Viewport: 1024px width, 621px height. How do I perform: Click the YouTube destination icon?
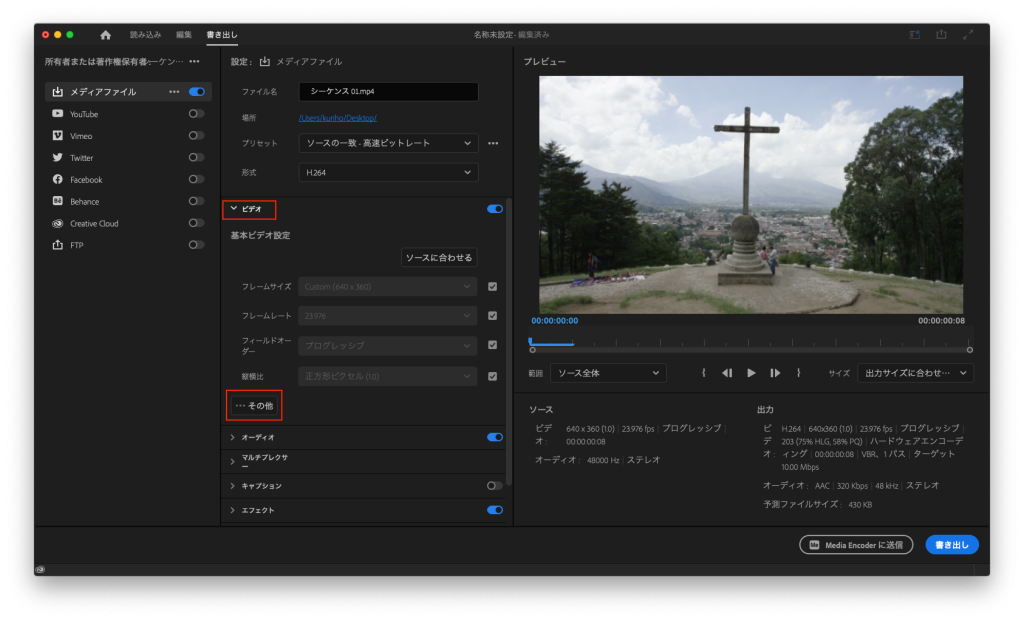point(58,114)
